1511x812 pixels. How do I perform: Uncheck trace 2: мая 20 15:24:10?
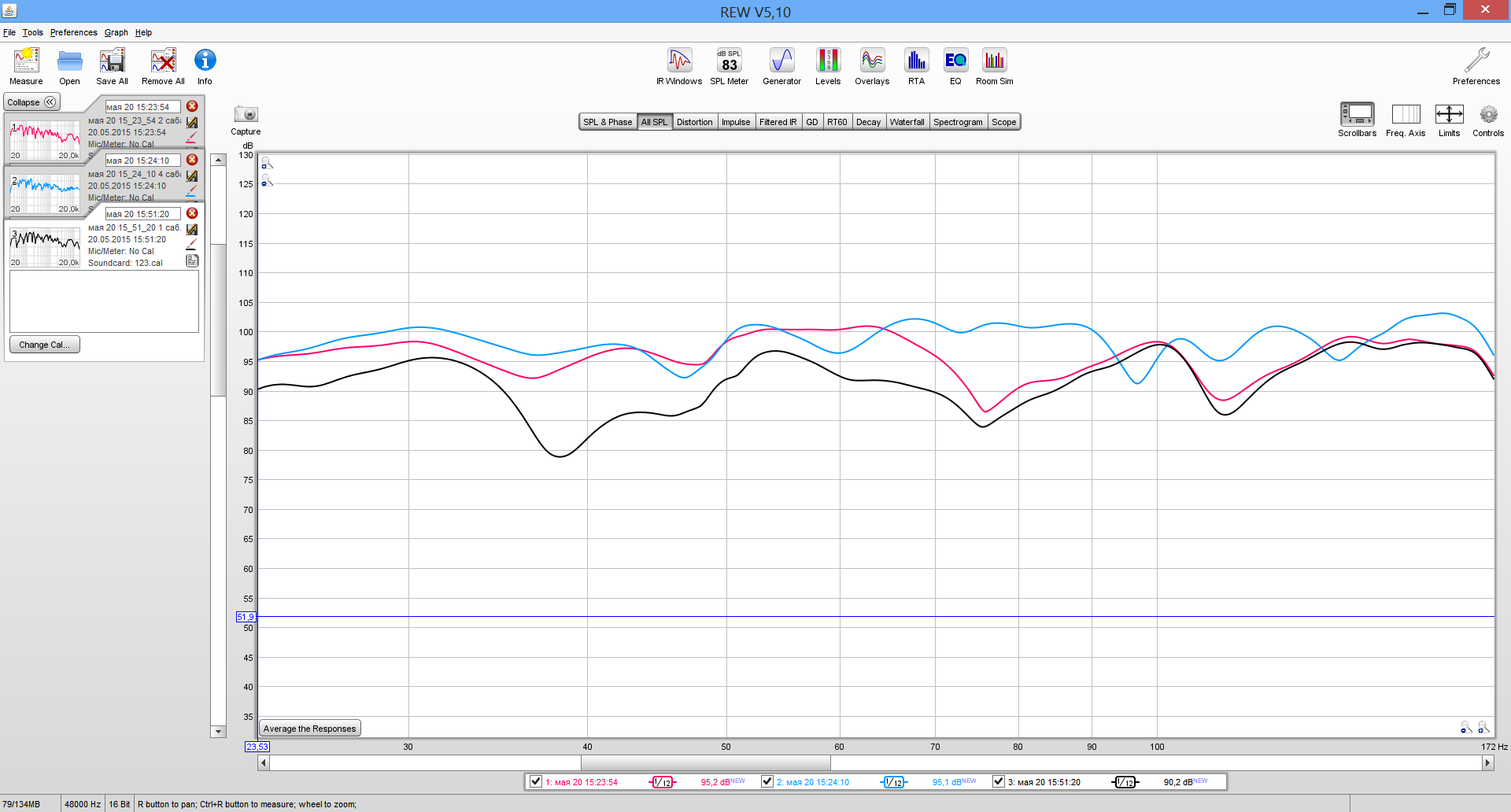tap(767, 781)
